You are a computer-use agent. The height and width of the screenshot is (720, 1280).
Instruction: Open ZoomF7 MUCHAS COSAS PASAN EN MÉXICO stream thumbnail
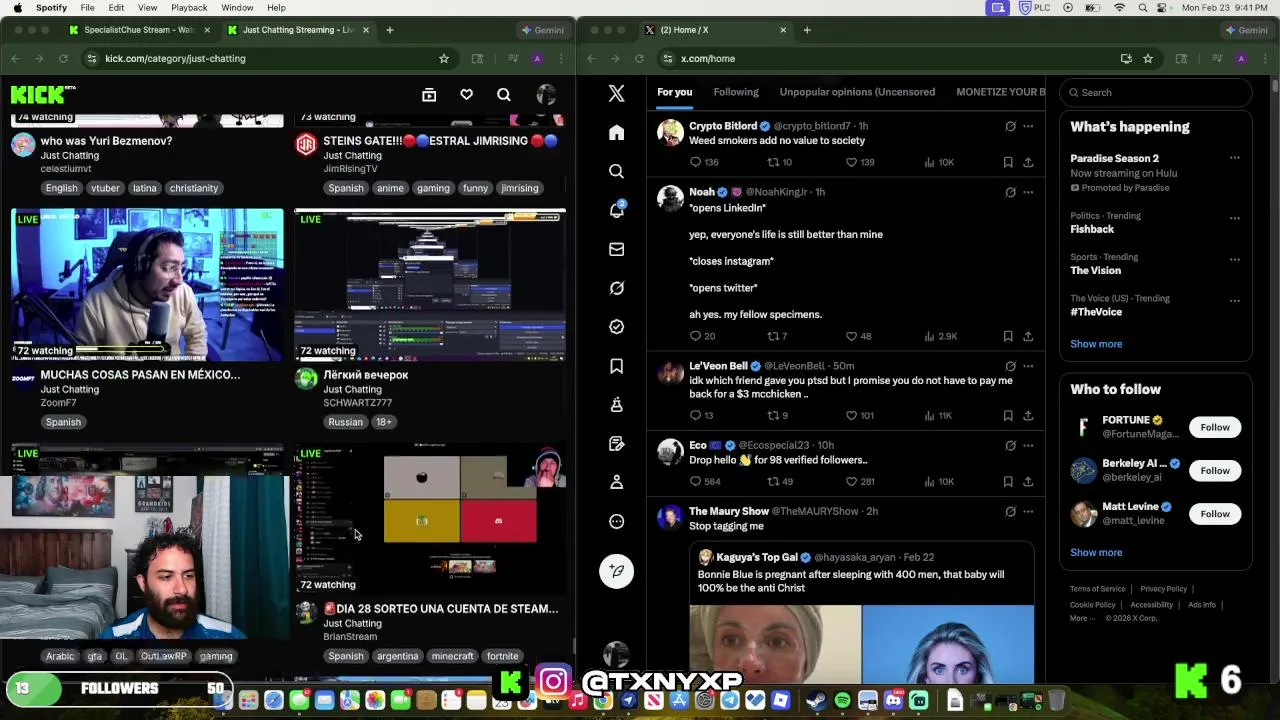[147, 285]
